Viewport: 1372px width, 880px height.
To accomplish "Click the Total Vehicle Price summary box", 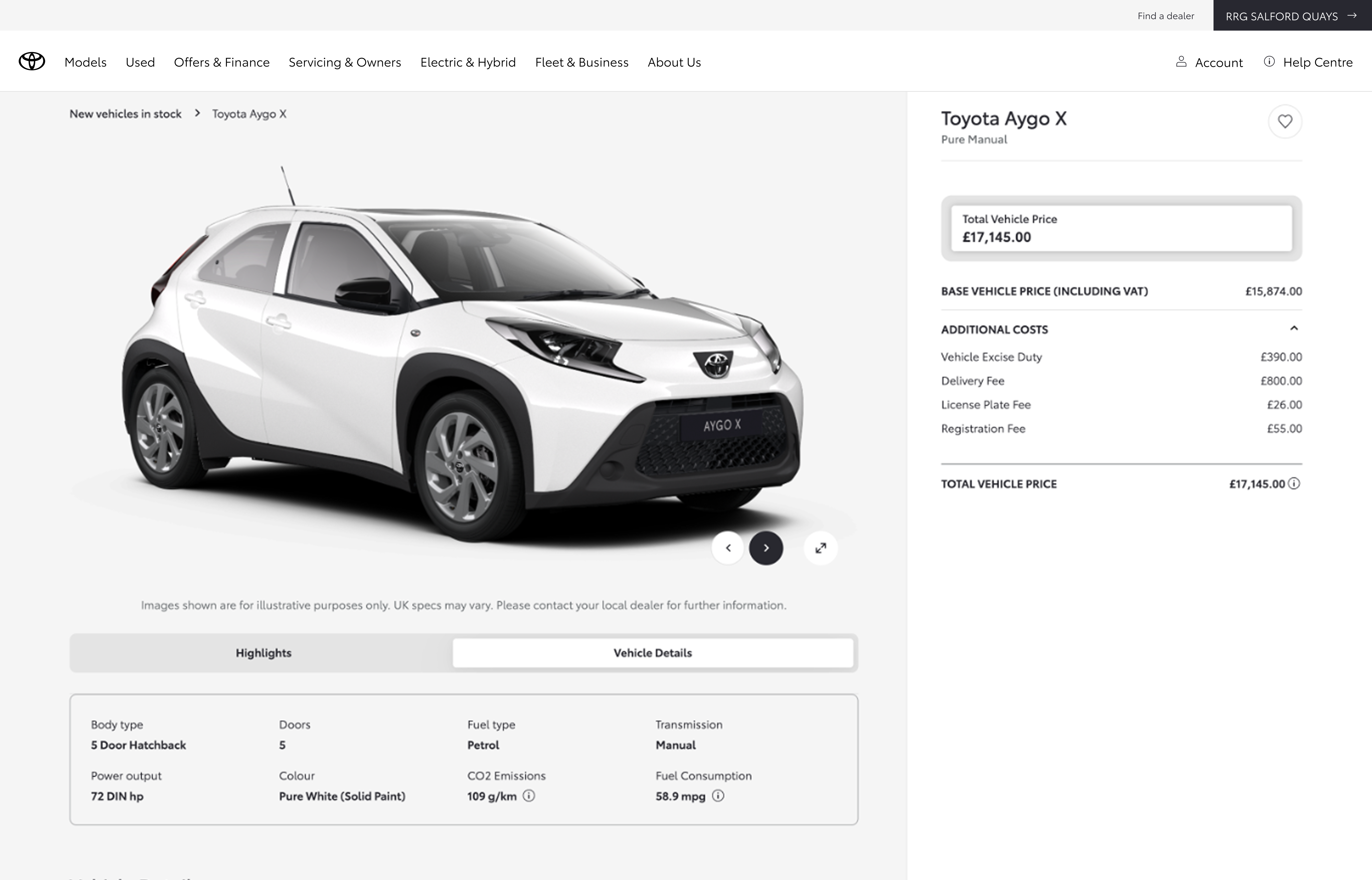I will coord(1121,228).
